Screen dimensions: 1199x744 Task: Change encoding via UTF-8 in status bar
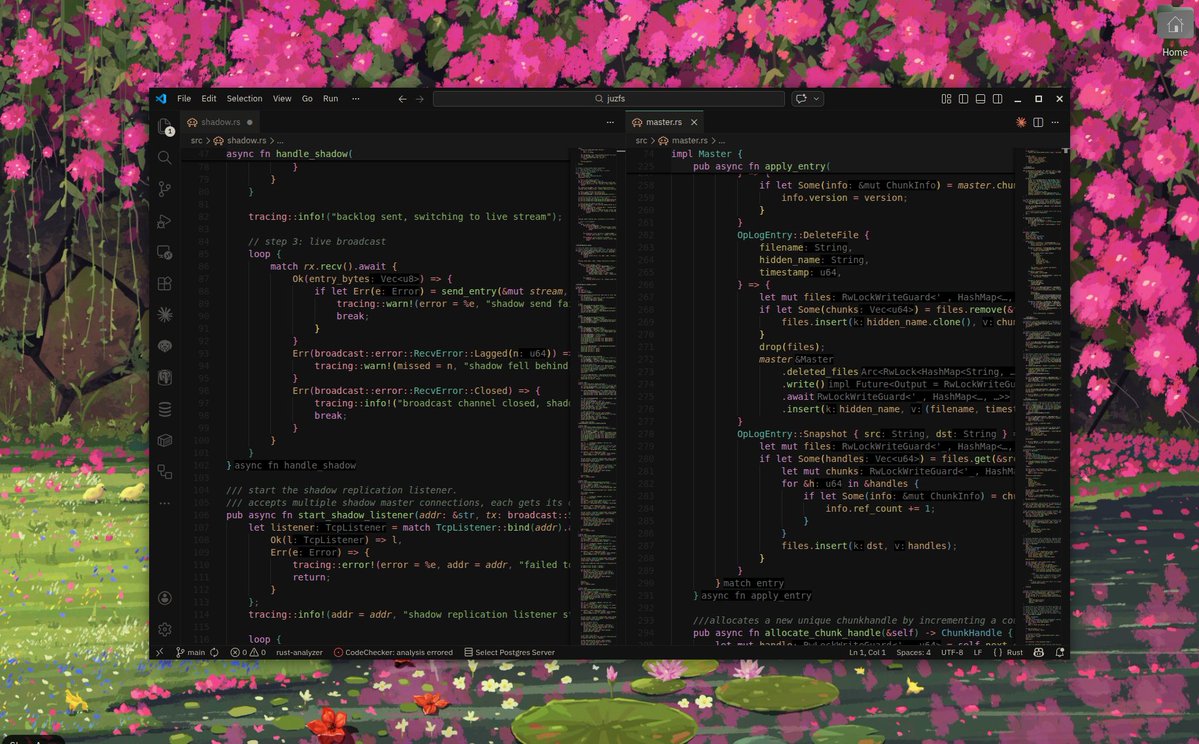click(952, 652)
